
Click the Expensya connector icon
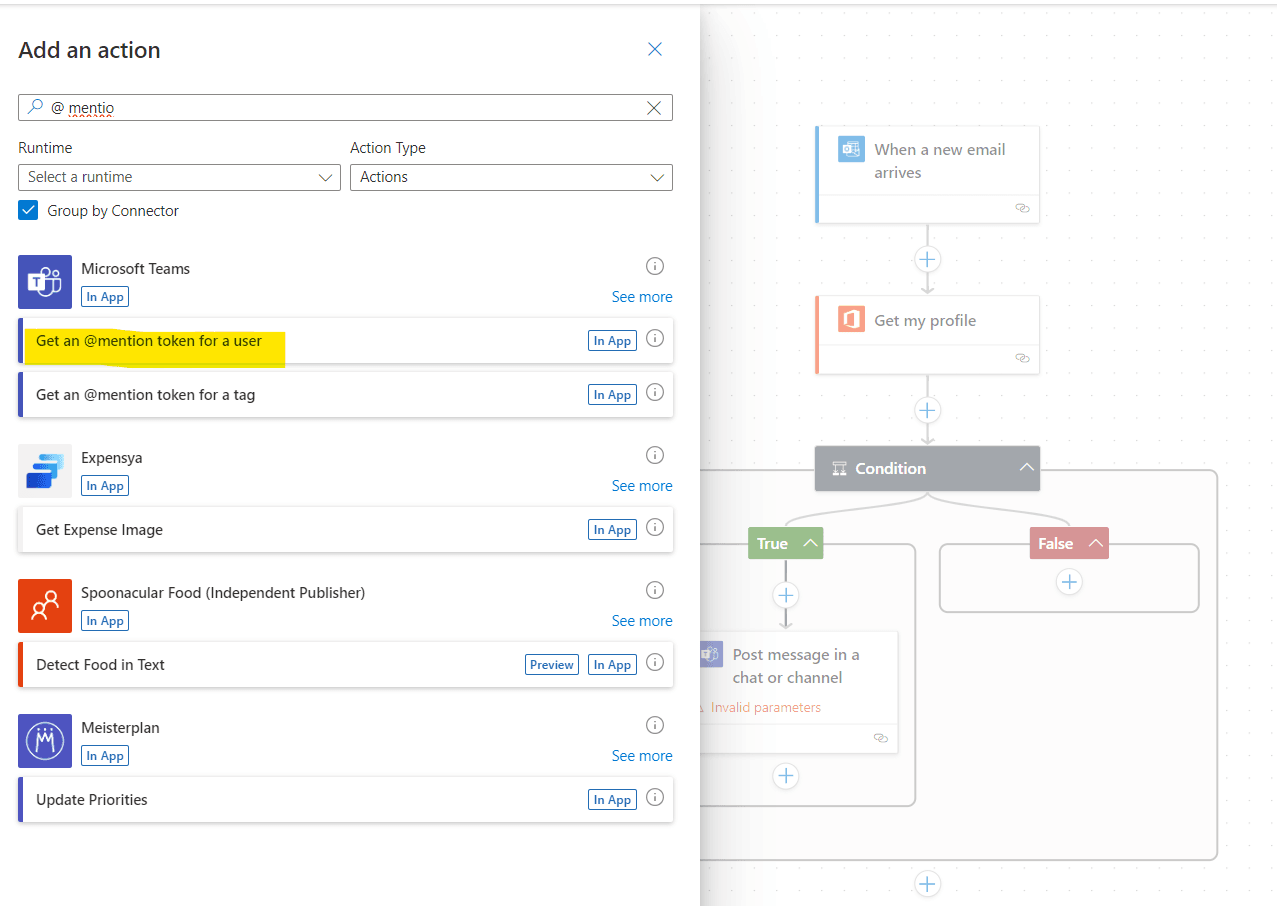(x=45, y=471)
